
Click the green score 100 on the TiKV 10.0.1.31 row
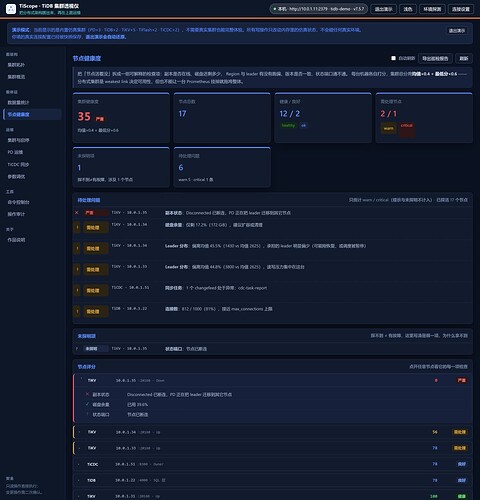pos(434,496)
